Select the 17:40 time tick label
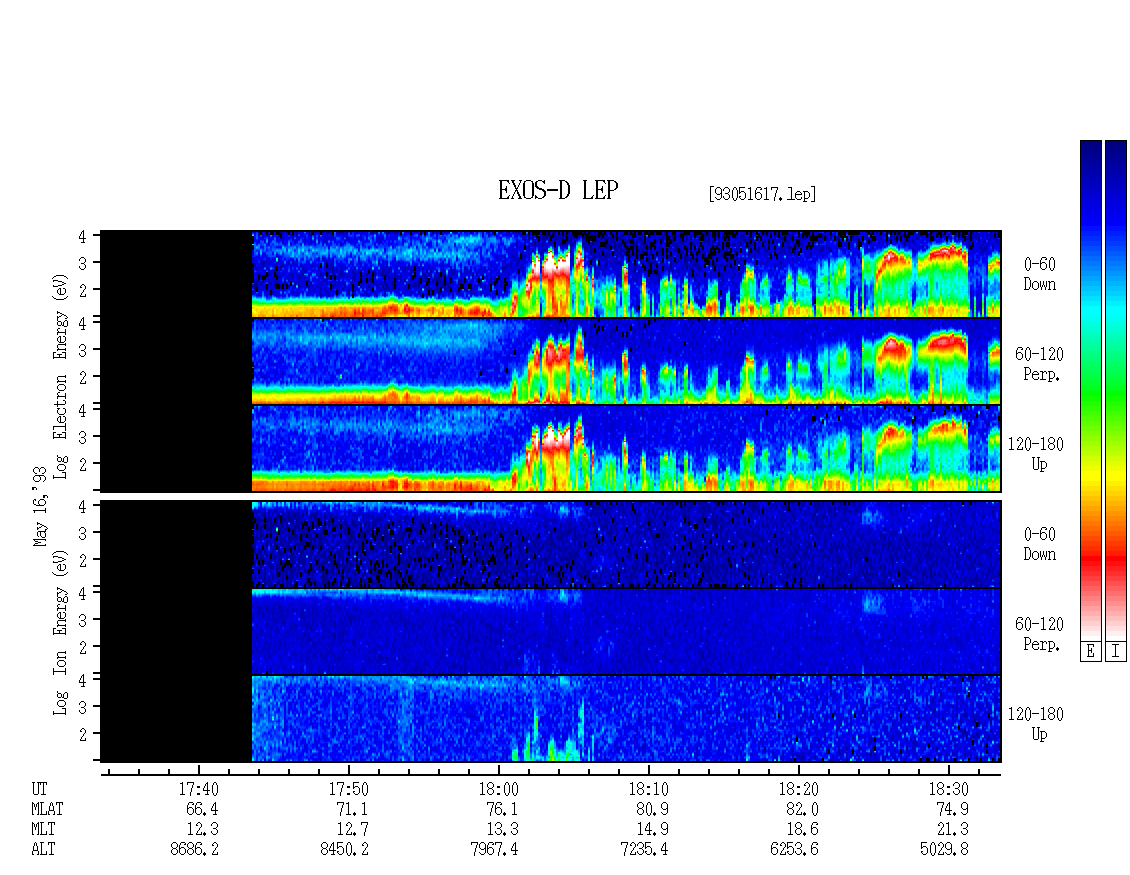 click(198, 789)
